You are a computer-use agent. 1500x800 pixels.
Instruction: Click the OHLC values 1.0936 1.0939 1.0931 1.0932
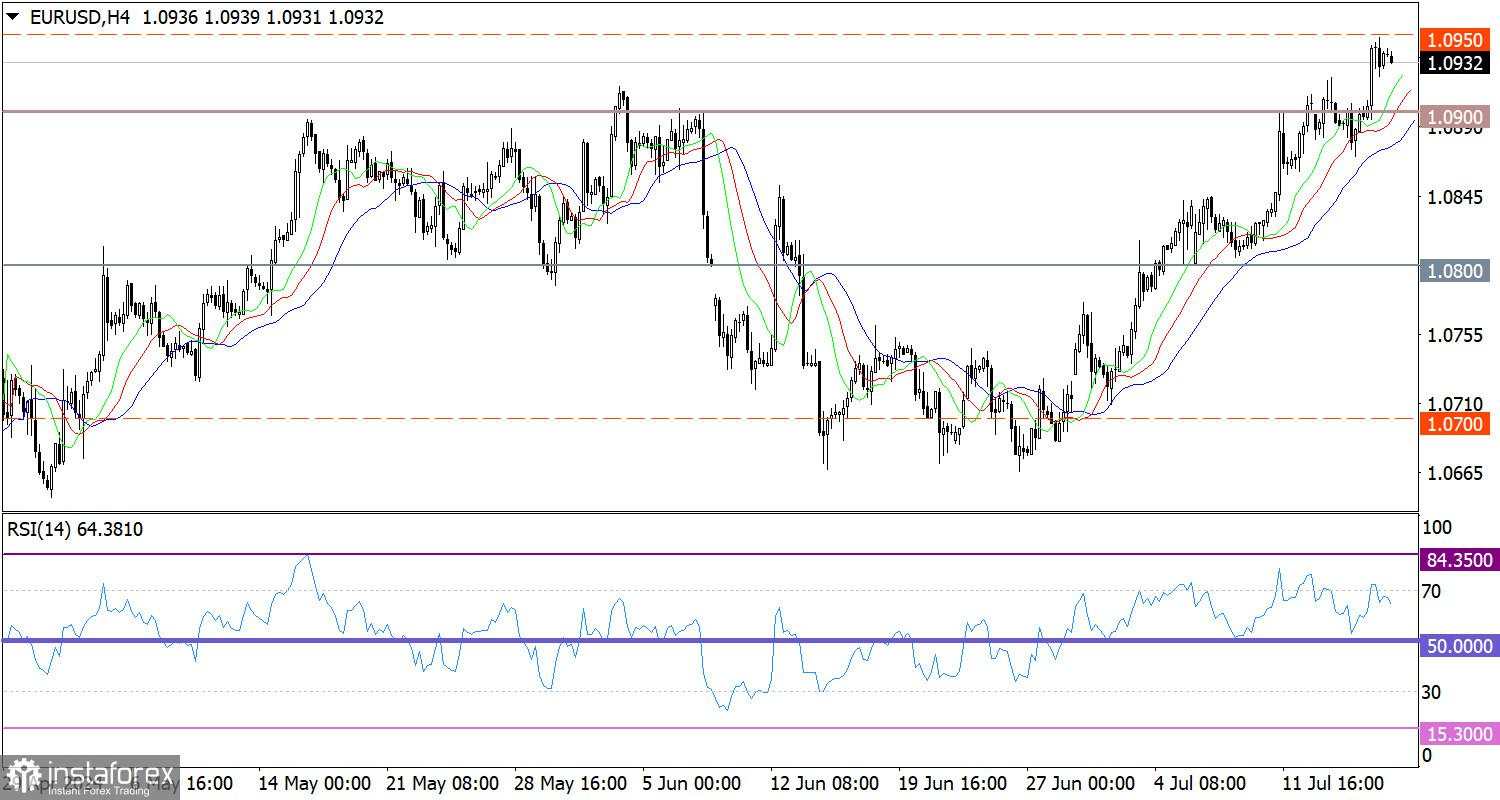coord(263,17)
